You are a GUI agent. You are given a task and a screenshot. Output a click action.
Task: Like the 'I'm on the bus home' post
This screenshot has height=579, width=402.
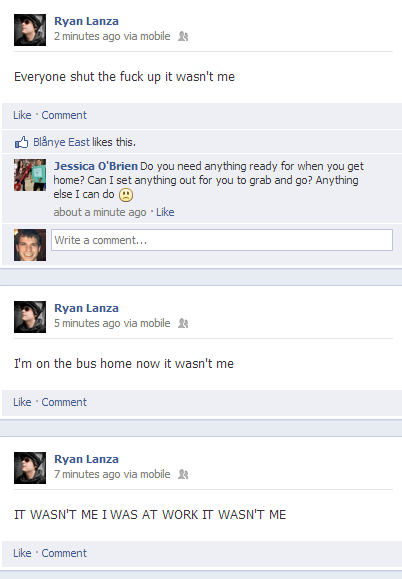click(x=22, y=402)
